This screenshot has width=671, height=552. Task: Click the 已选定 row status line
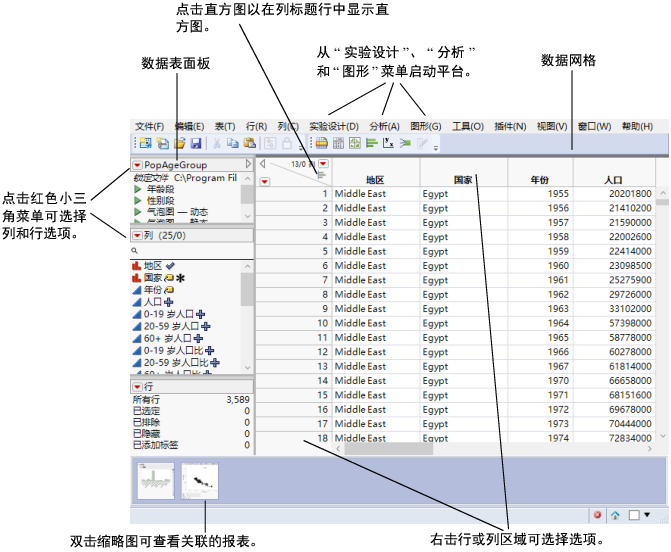(191, 411)
